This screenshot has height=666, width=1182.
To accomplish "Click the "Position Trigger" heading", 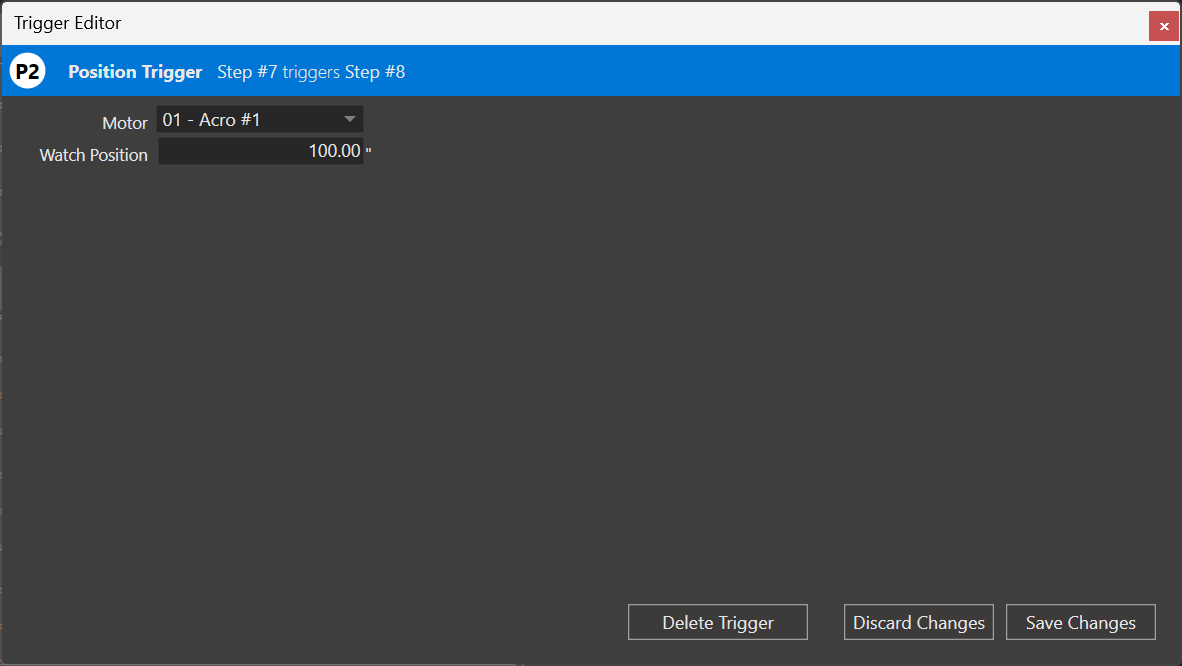I will click(135, 71).
